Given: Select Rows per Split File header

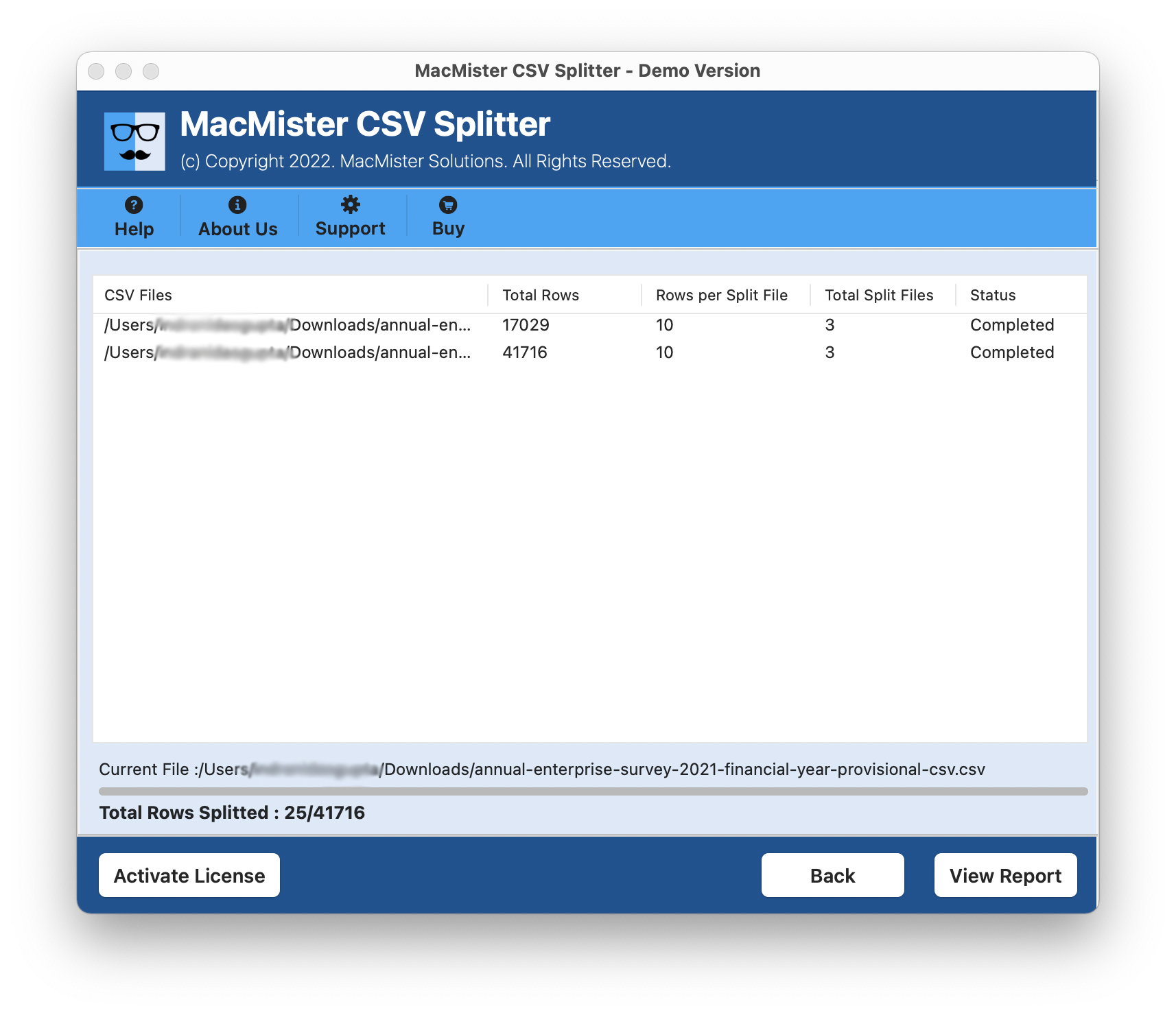Looking at the screenshot, I should [721, 295].
